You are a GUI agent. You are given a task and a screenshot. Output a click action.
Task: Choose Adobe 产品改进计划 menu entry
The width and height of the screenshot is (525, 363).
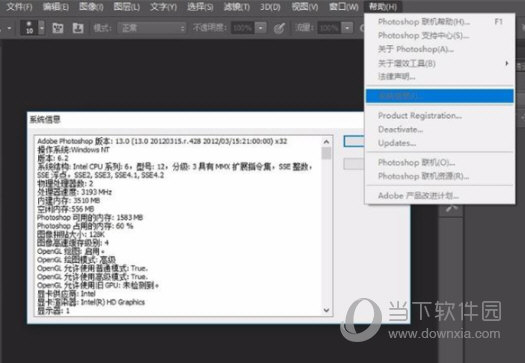440,196
